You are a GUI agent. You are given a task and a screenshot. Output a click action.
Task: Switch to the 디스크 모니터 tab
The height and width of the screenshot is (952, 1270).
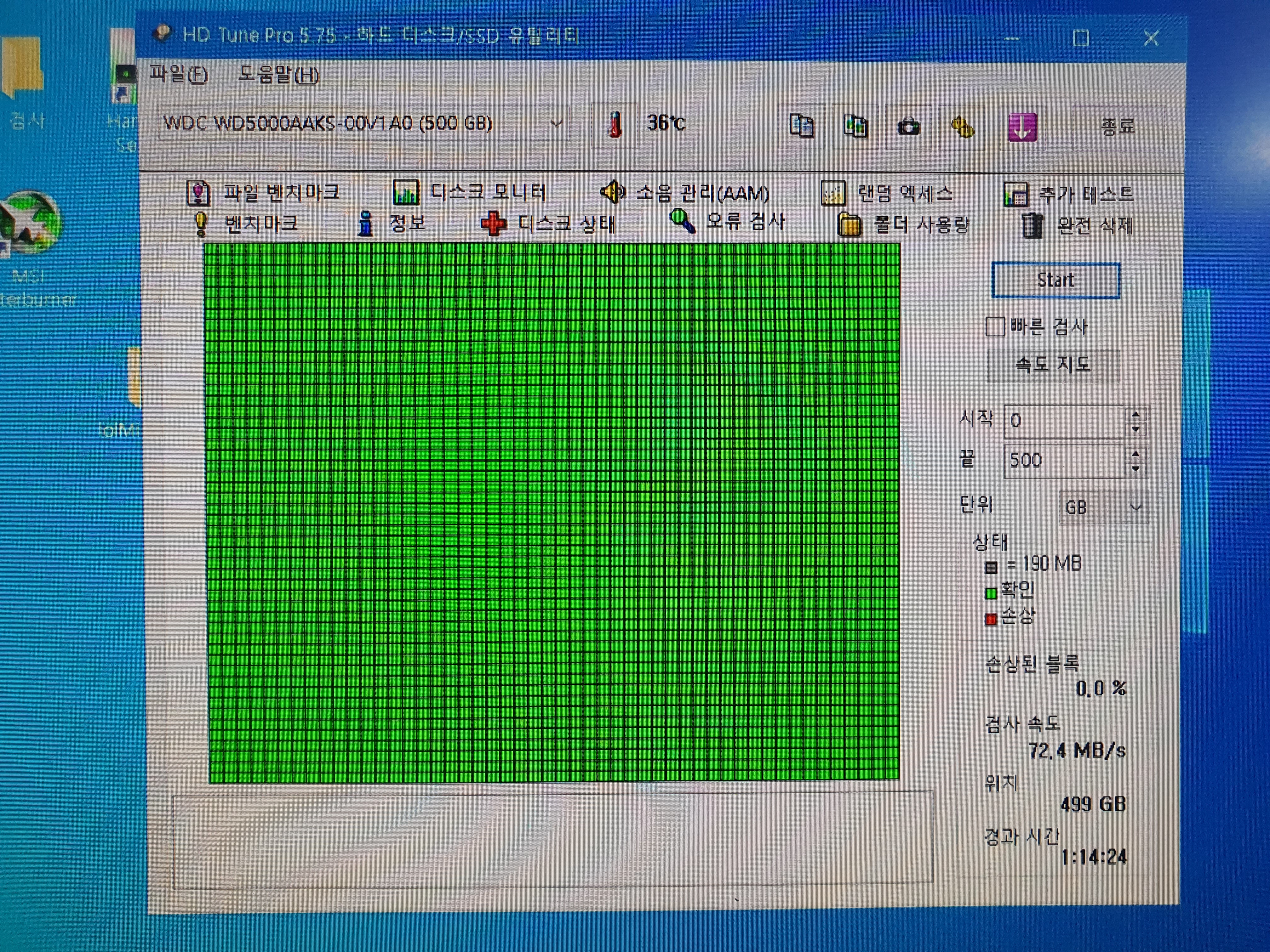click(470, 192)
